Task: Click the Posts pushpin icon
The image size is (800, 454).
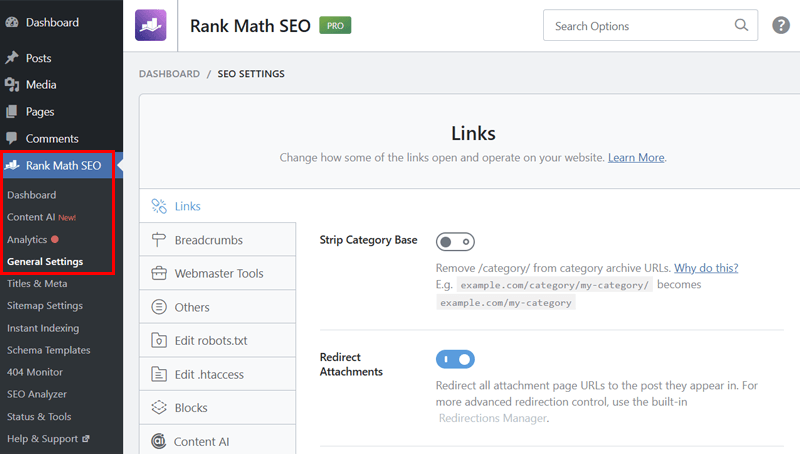Action: coord(12,58)
